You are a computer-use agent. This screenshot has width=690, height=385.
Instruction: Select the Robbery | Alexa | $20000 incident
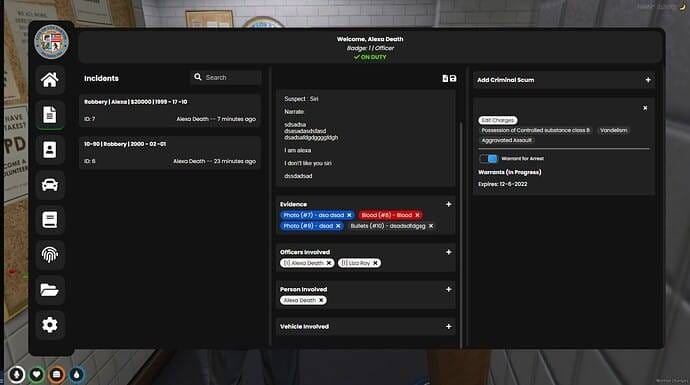(x=170, y=110)
